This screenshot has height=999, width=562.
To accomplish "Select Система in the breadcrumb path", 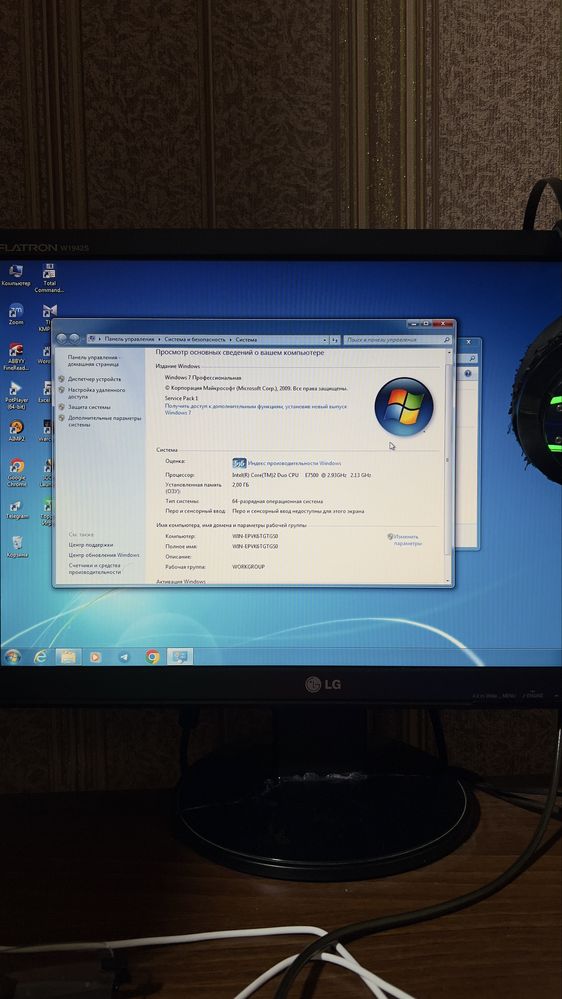I will point(246,340).
